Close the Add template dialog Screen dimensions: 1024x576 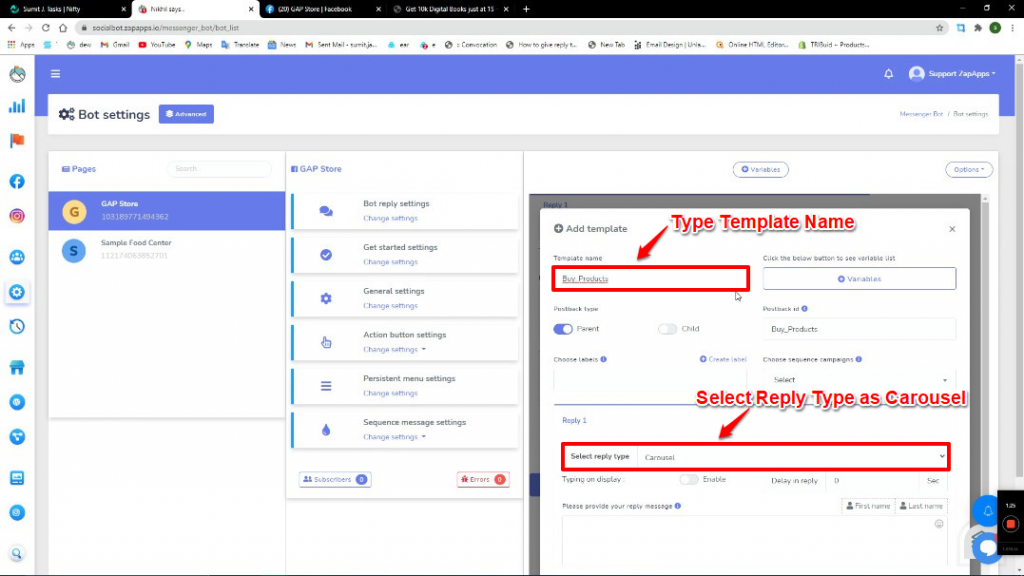coord(952,229)
